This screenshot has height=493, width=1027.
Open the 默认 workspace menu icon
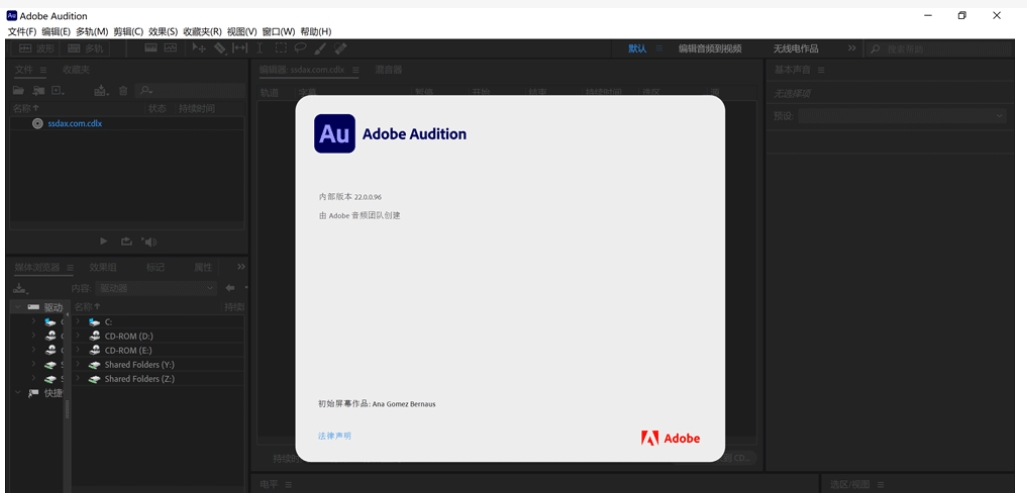pyautogui.click(x=660, y=48)
